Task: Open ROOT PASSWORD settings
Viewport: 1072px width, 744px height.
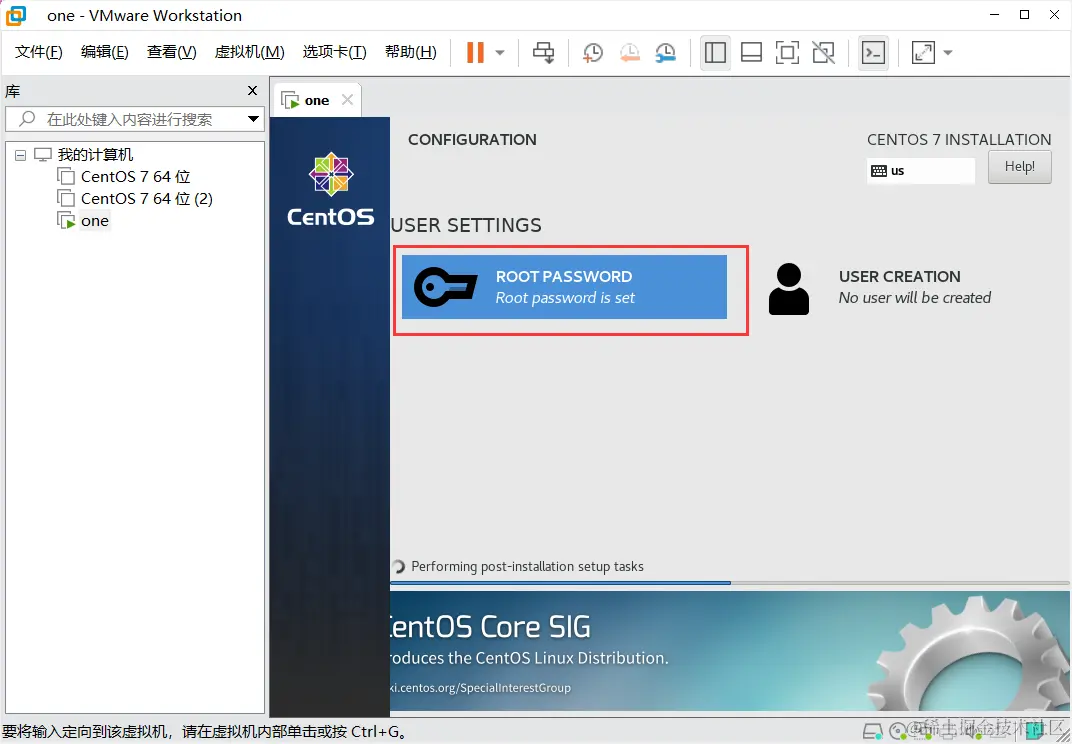Action: tap(564, 287)
